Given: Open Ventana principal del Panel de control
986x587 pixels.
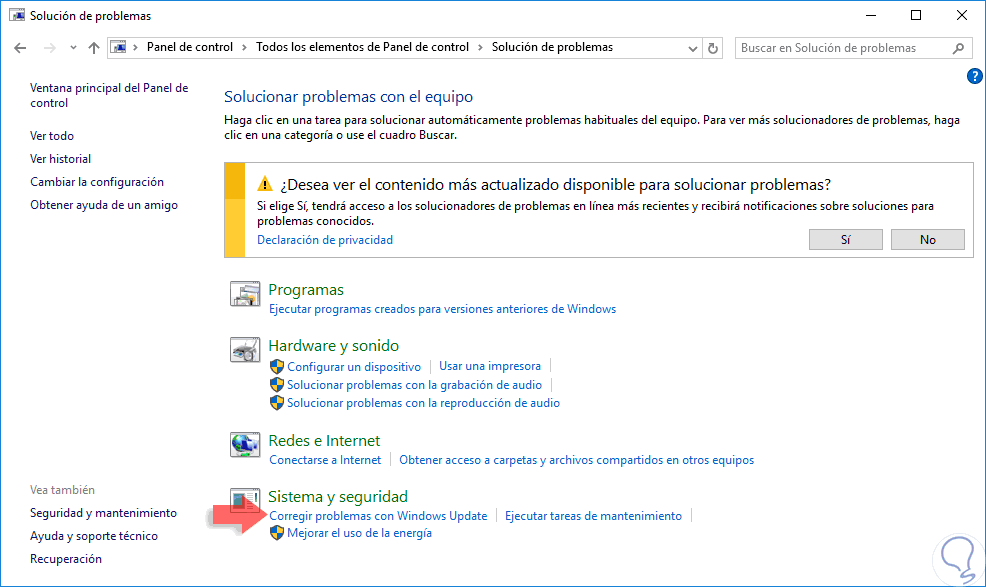Looking at the screenshot, I should pyautogui.click(x=109, y=96).
